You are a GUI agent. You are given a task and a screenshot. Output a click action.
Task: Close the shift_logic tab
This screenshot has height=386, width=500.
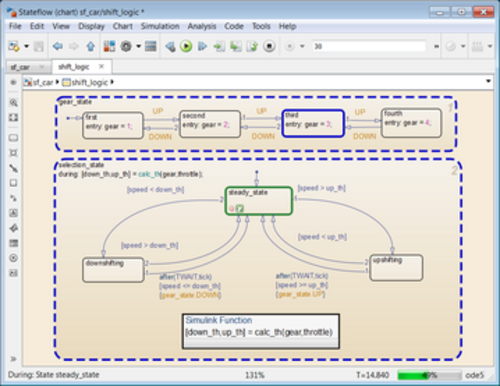click(102, 66)
